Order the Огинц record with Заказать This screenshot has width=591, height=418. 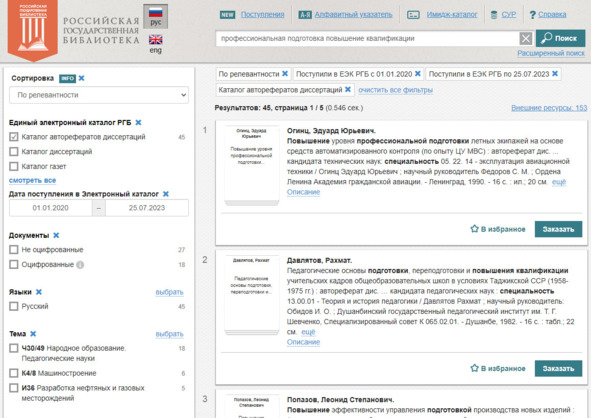(558, 229)
